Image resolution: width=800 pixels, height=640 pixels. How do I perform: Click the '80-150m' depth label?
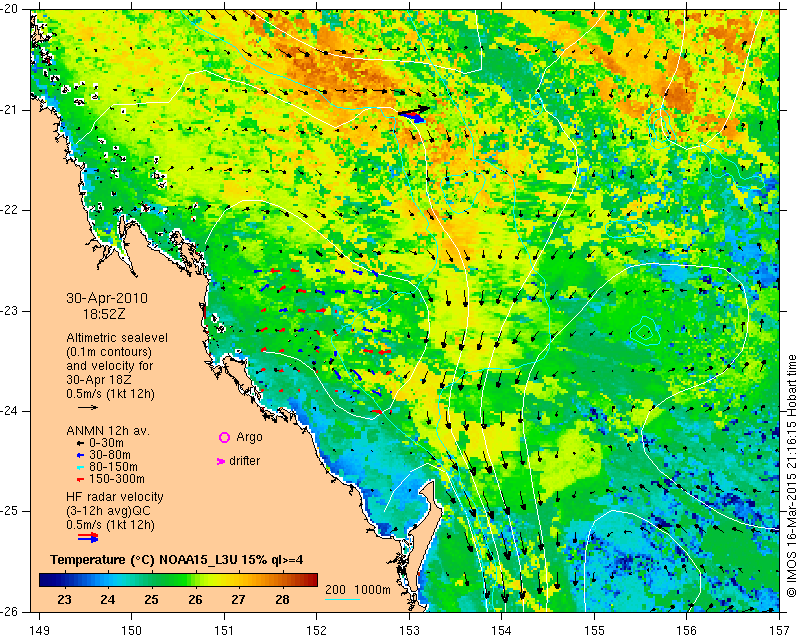[x=113, y=467]
